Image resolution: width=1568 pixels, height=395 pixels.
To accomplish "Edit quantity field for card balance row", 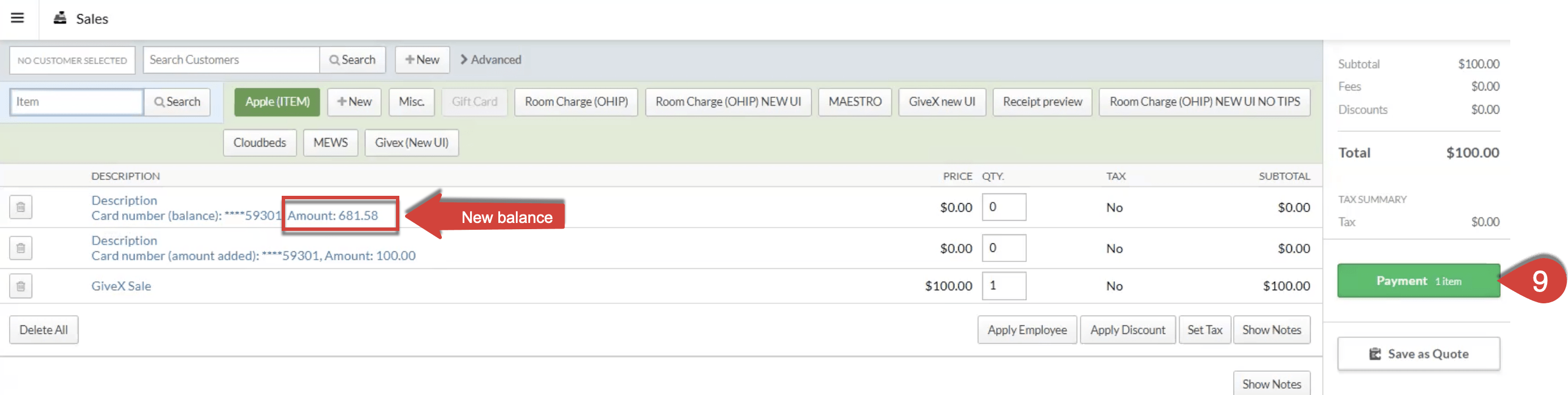I will click(1003, 207).
